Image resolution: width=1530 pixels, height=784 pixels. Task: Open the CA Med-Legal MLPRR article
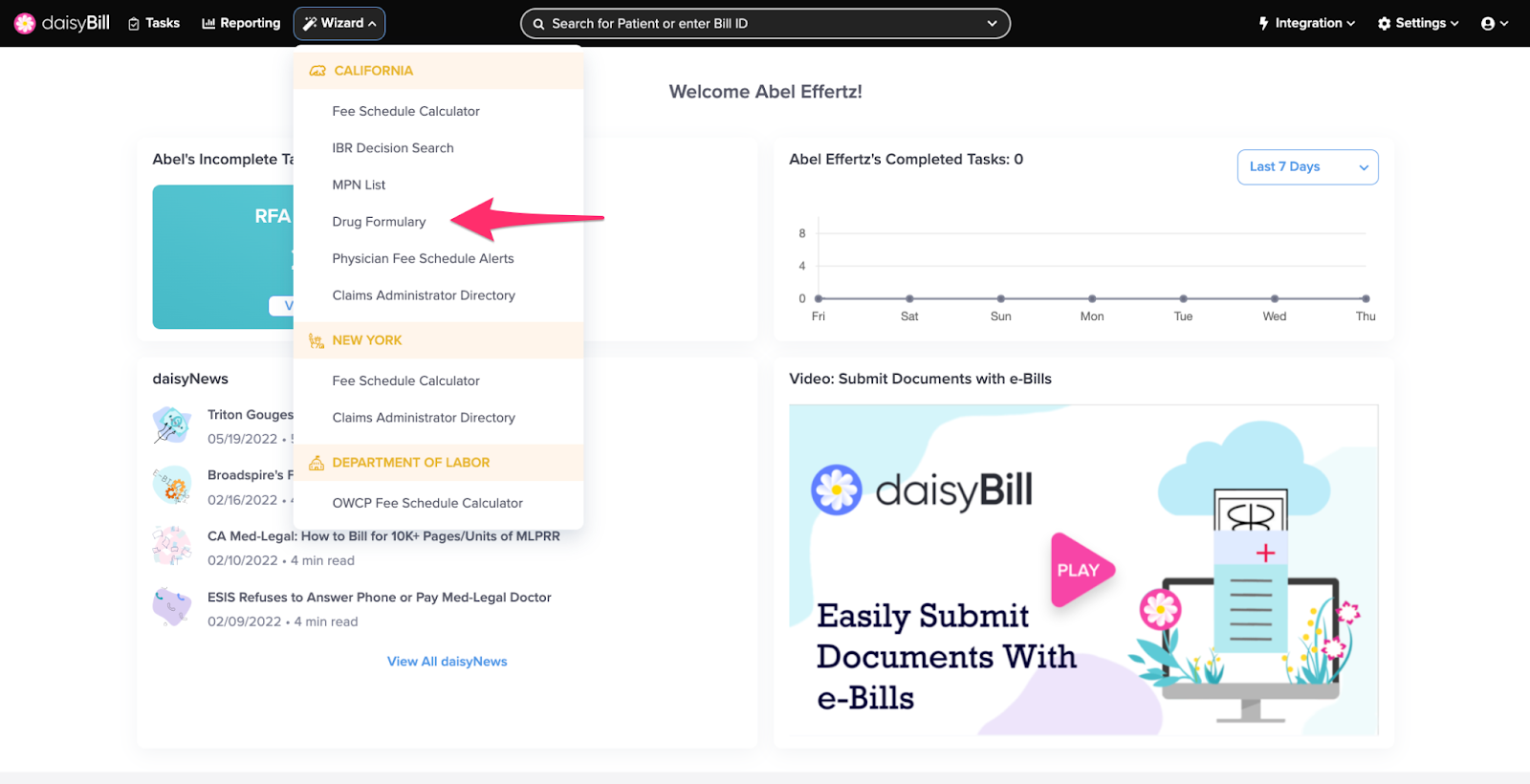383,536
